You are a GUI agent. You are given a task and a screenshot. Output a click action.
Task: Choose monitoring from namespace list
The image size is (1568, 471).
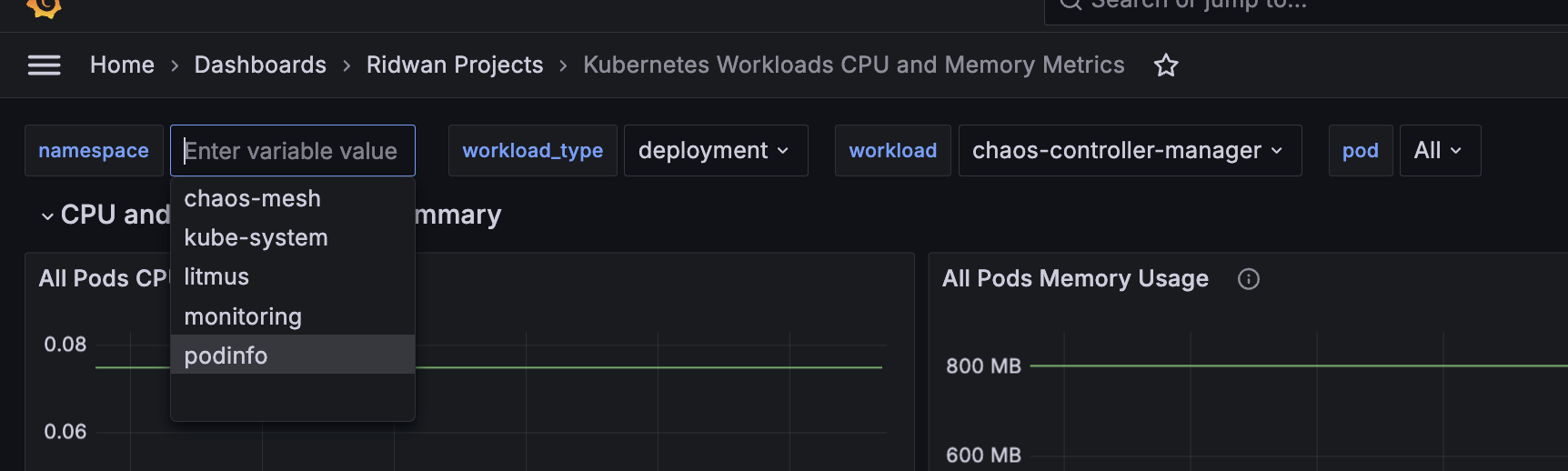click(293, 316)
